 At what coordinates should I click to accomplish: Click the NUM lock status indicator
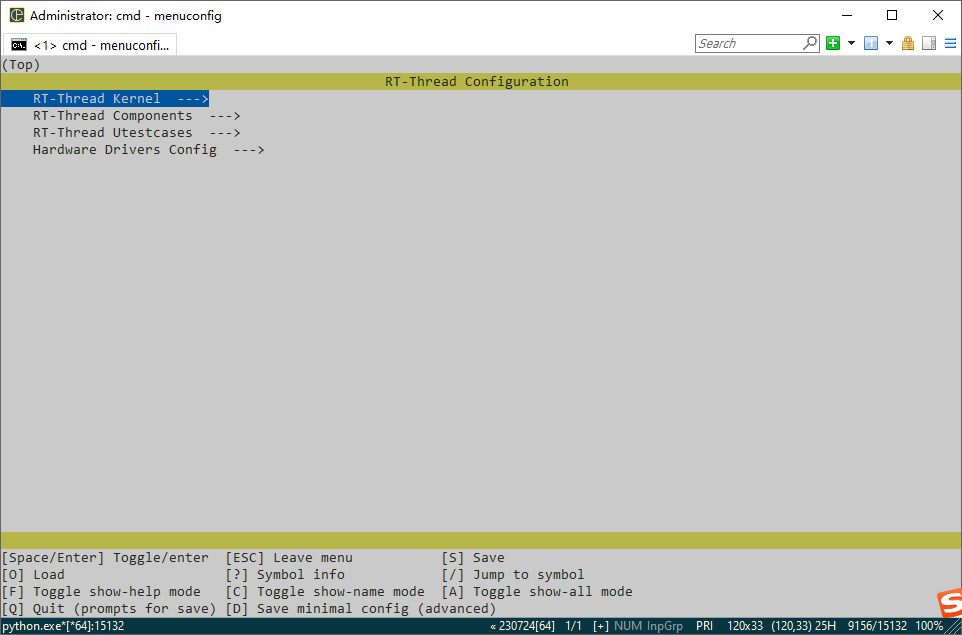(x=628, y=626)
